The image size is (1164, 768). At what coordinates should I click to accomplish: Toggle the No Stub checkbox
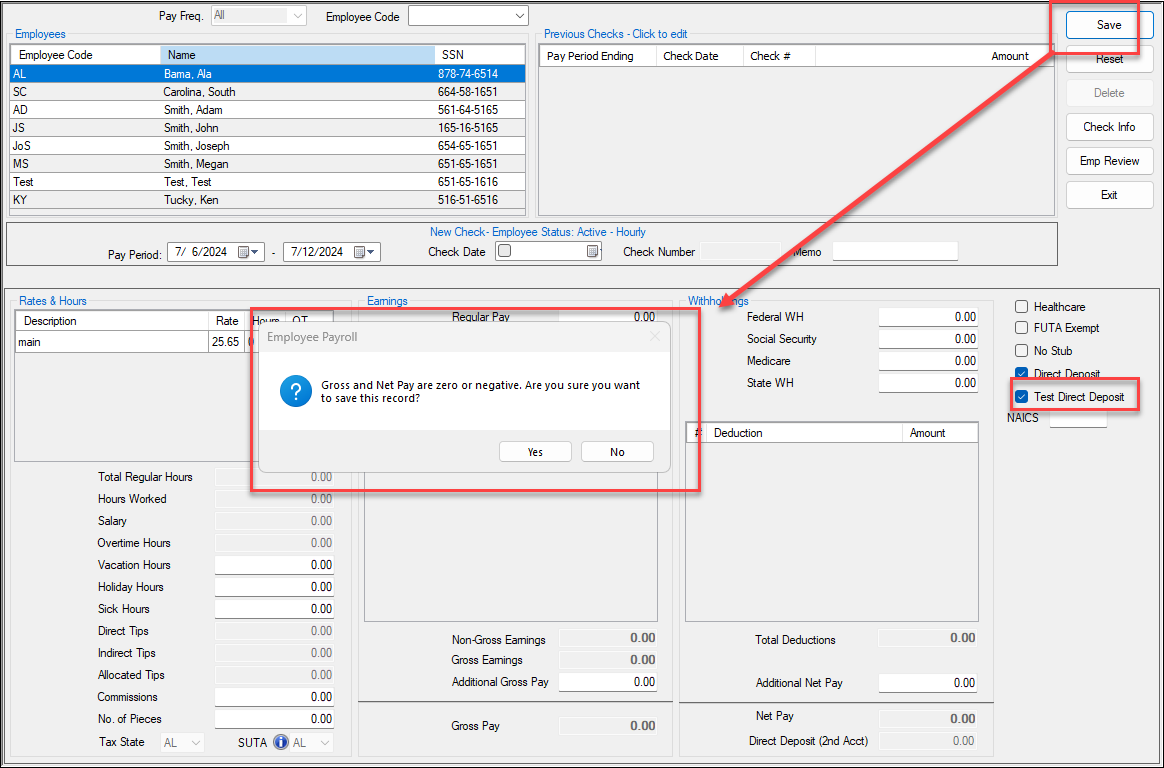coord(1023,350)
